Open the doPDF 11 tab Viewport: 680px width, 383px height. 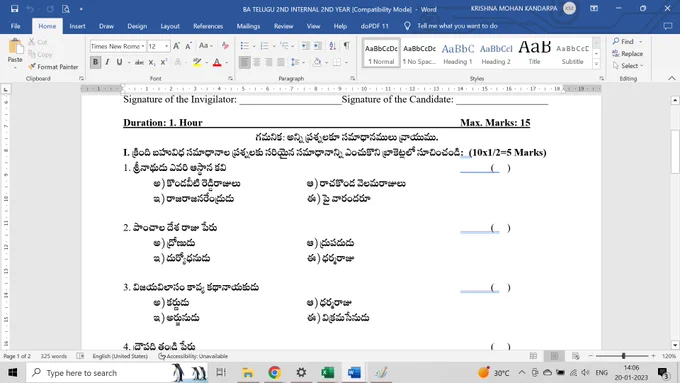click(x=375, y=26)
